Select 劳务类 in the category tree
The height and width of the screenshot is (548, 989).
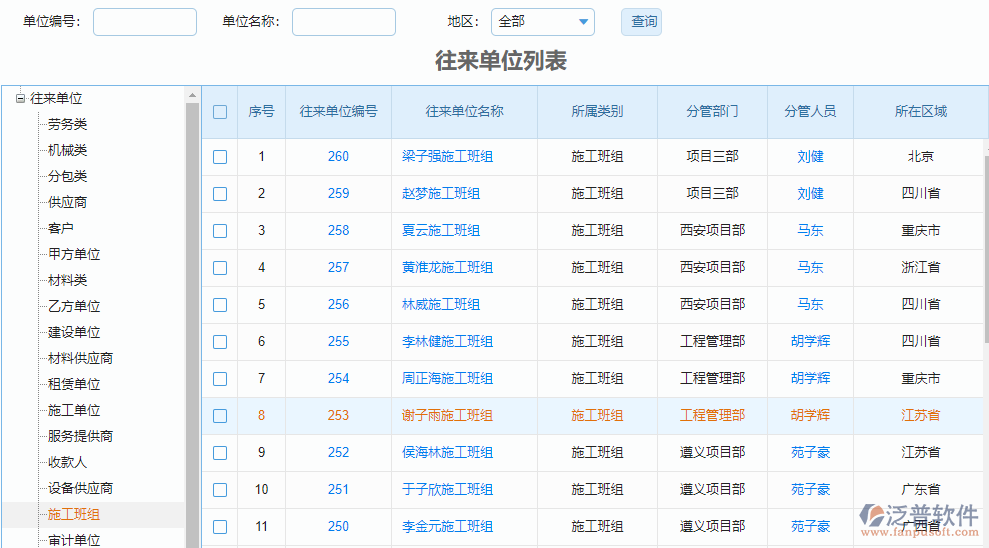67,125
